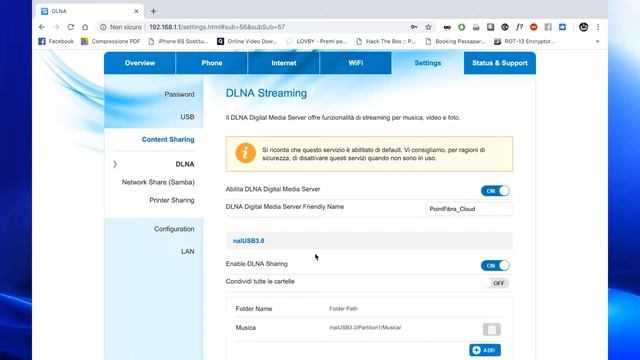Switch to the Overview tab
Screen dimensions: 640x360
(140, 63)
